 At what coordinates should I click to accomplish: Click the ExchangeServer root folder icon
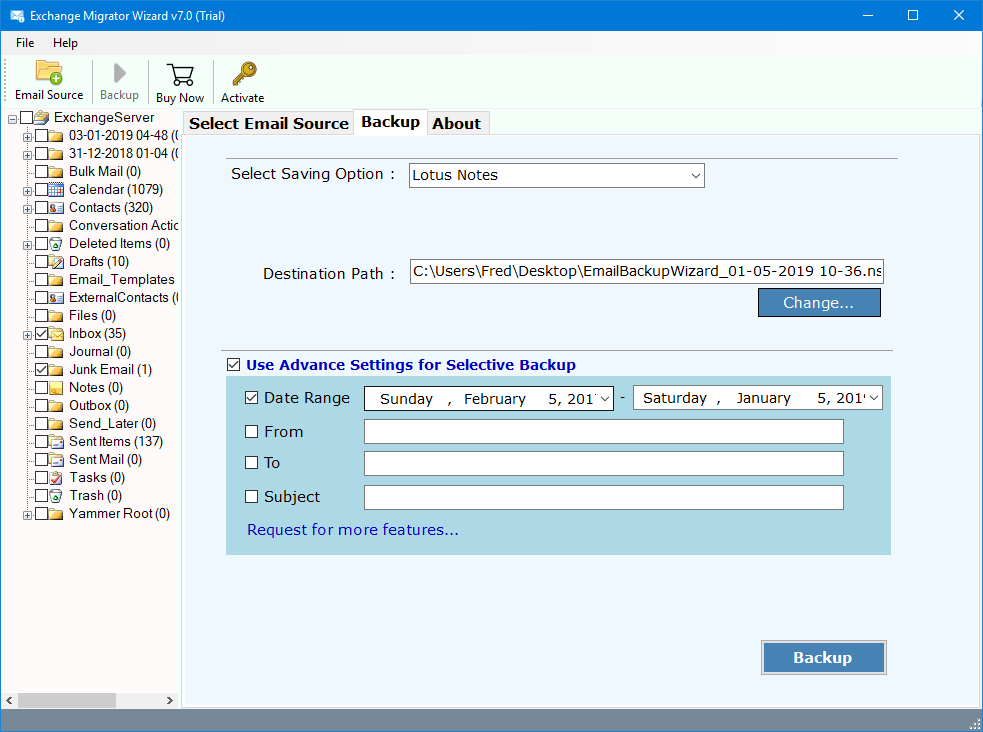pyautogui.click(x=42, y=117)
